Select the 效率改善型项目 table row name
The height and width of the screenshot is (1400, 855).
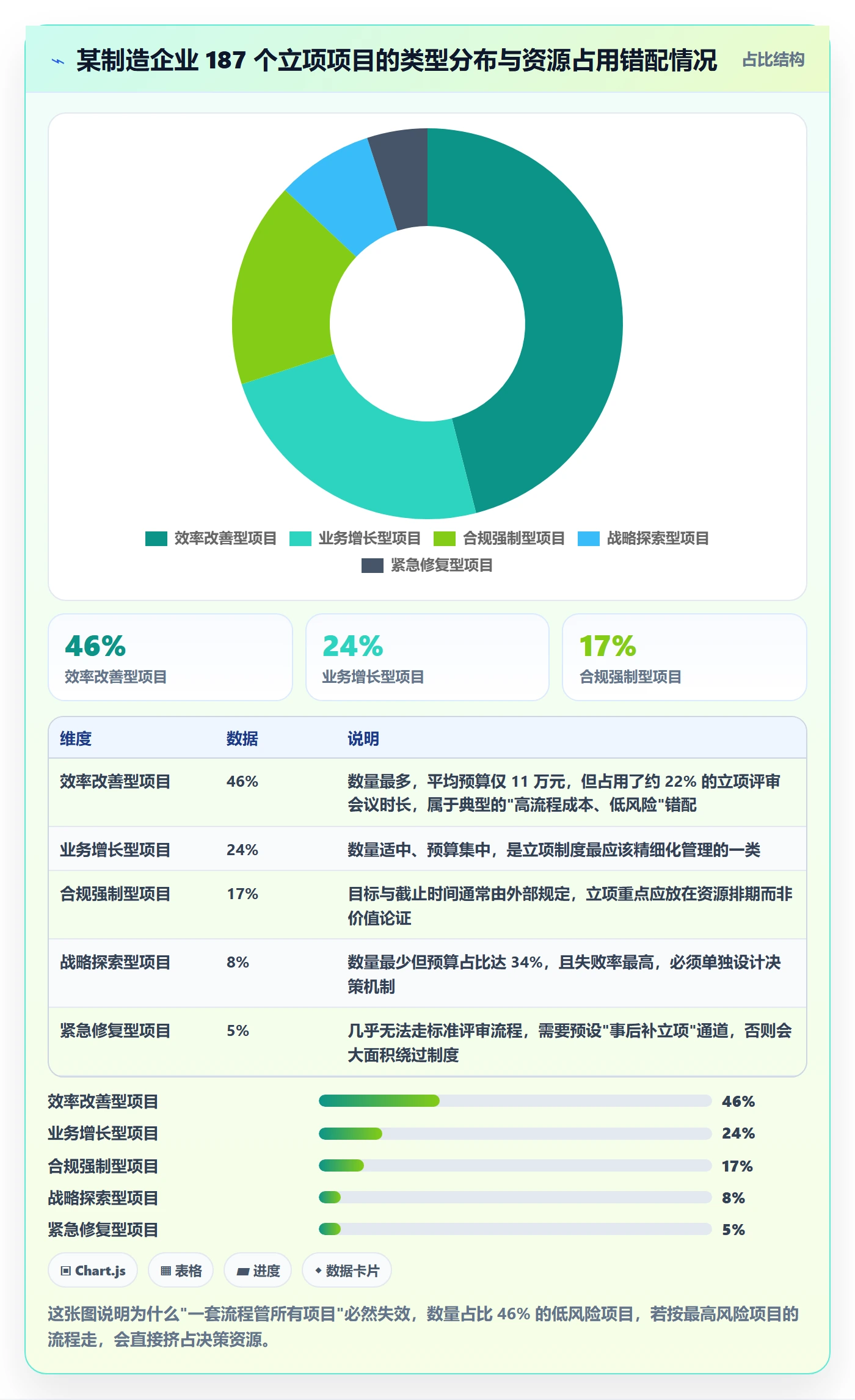point(115,781)
